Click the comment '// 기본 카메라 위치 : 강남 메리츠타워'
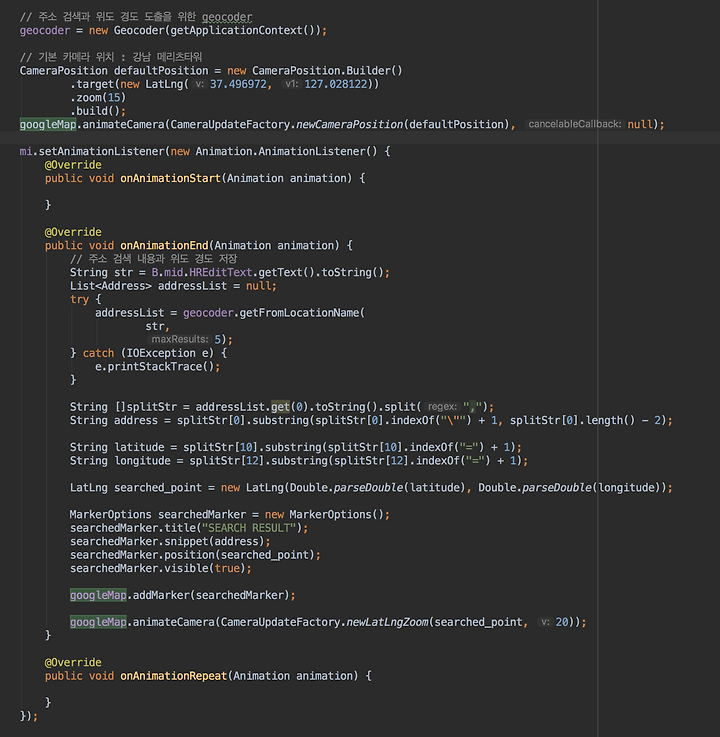This screenshot has height=737, width=720. [110, 57]
